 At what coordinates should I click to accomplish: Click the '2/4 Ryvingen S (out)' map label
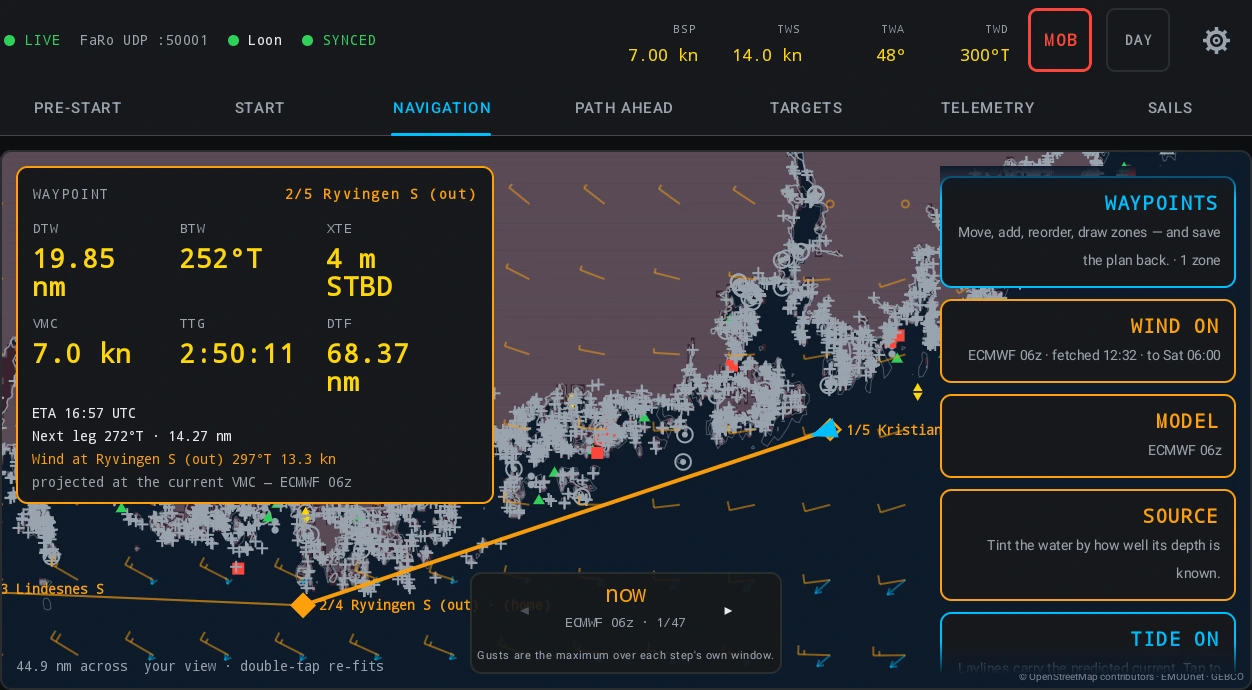(x=397, y=605)
